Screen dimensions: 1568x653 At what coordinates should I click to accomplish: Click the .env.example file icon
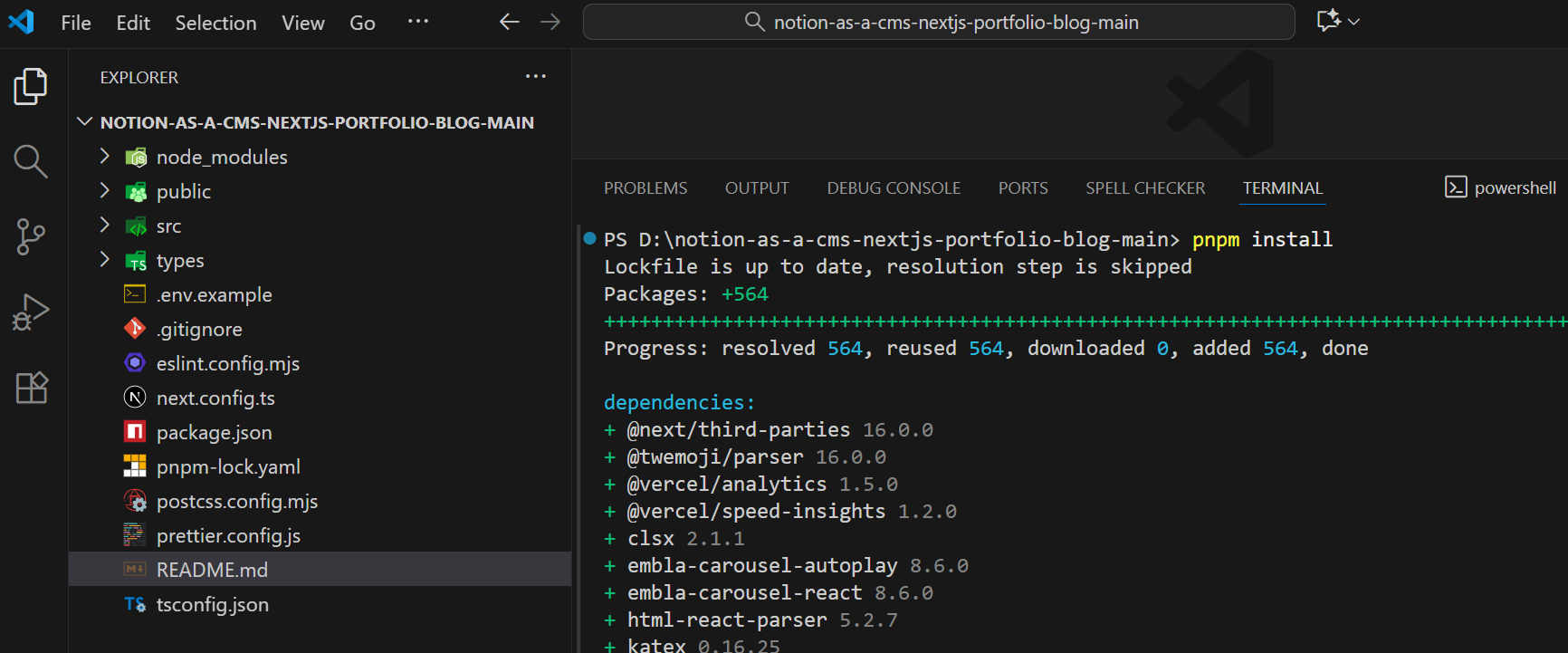(x=135, y=294)
